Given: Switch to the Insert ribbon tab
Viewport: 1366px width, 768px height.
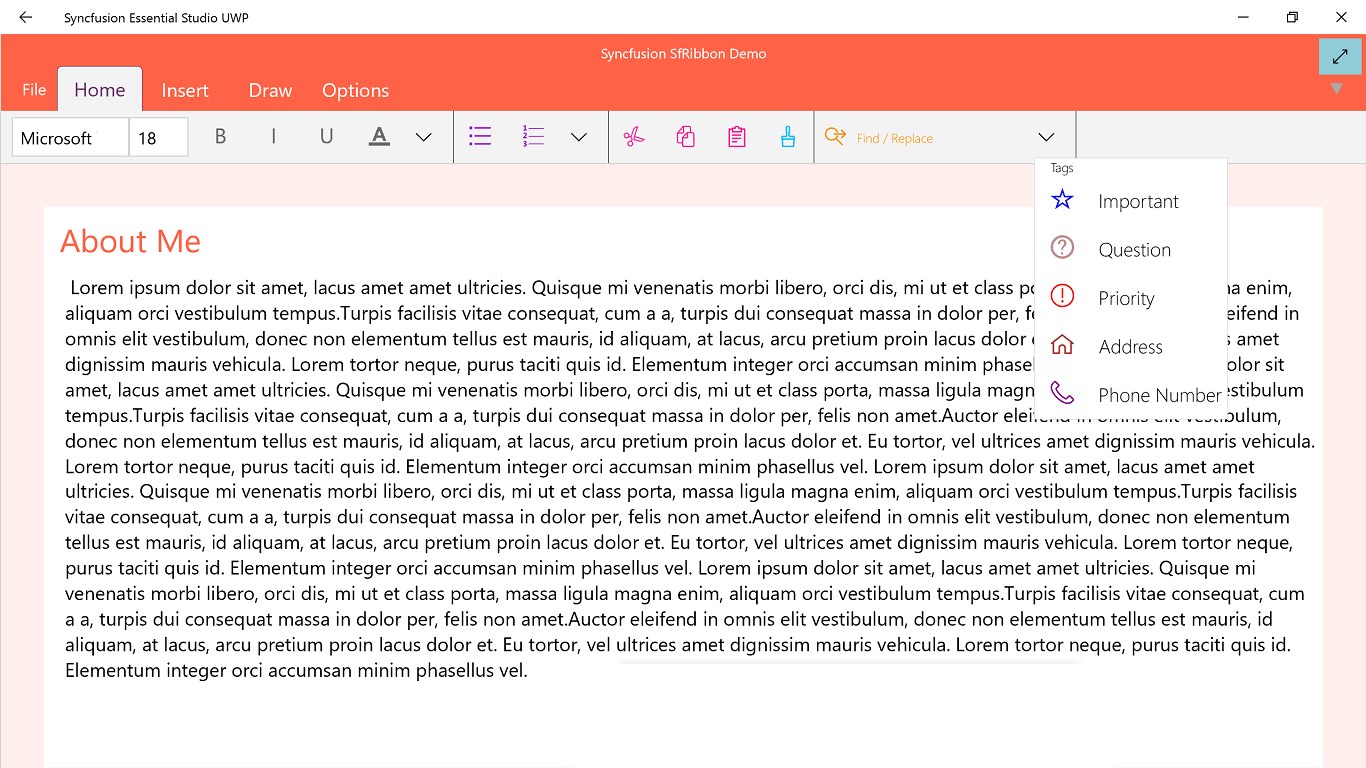Looking at the screenshot, I should coord(185,90).
